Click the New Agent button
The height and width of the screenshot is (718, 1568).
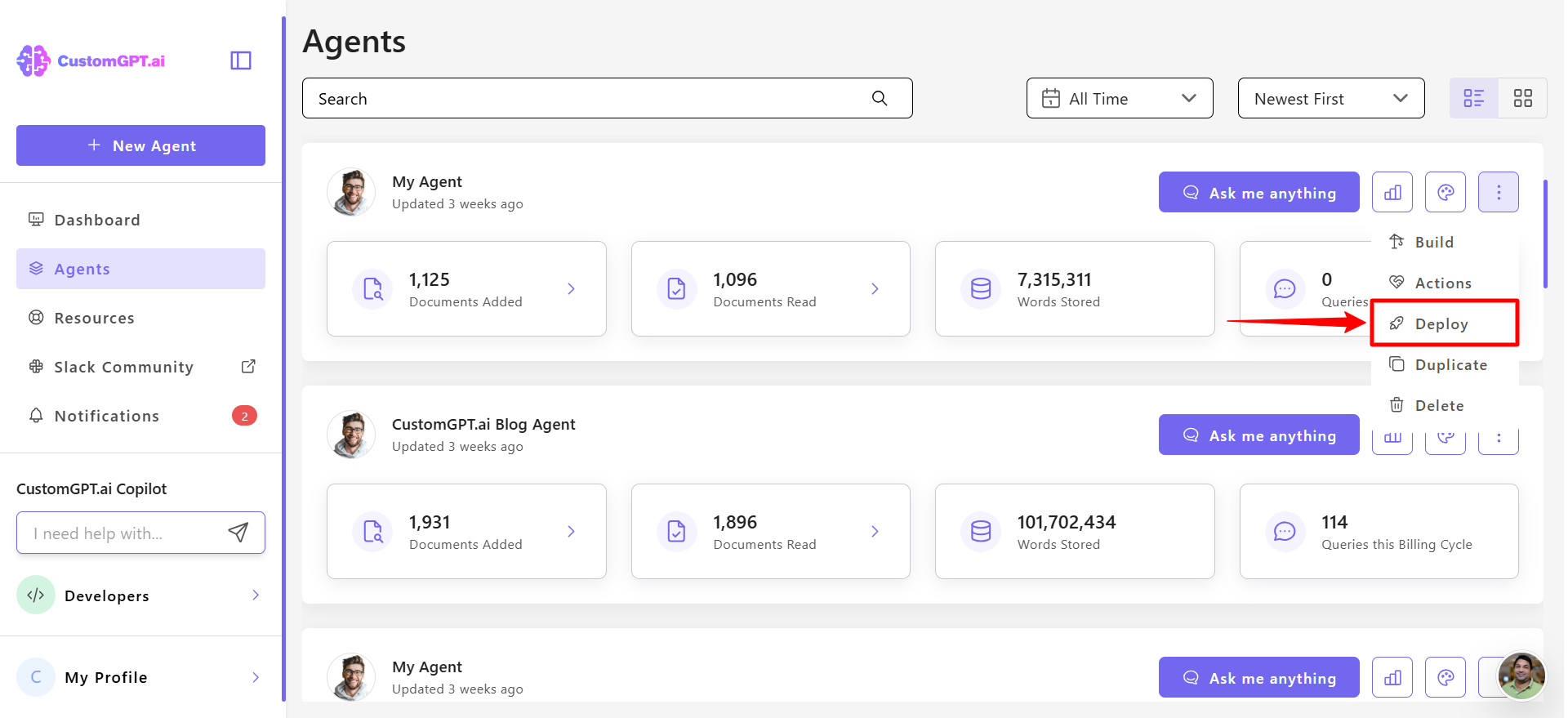coord(140,145)
